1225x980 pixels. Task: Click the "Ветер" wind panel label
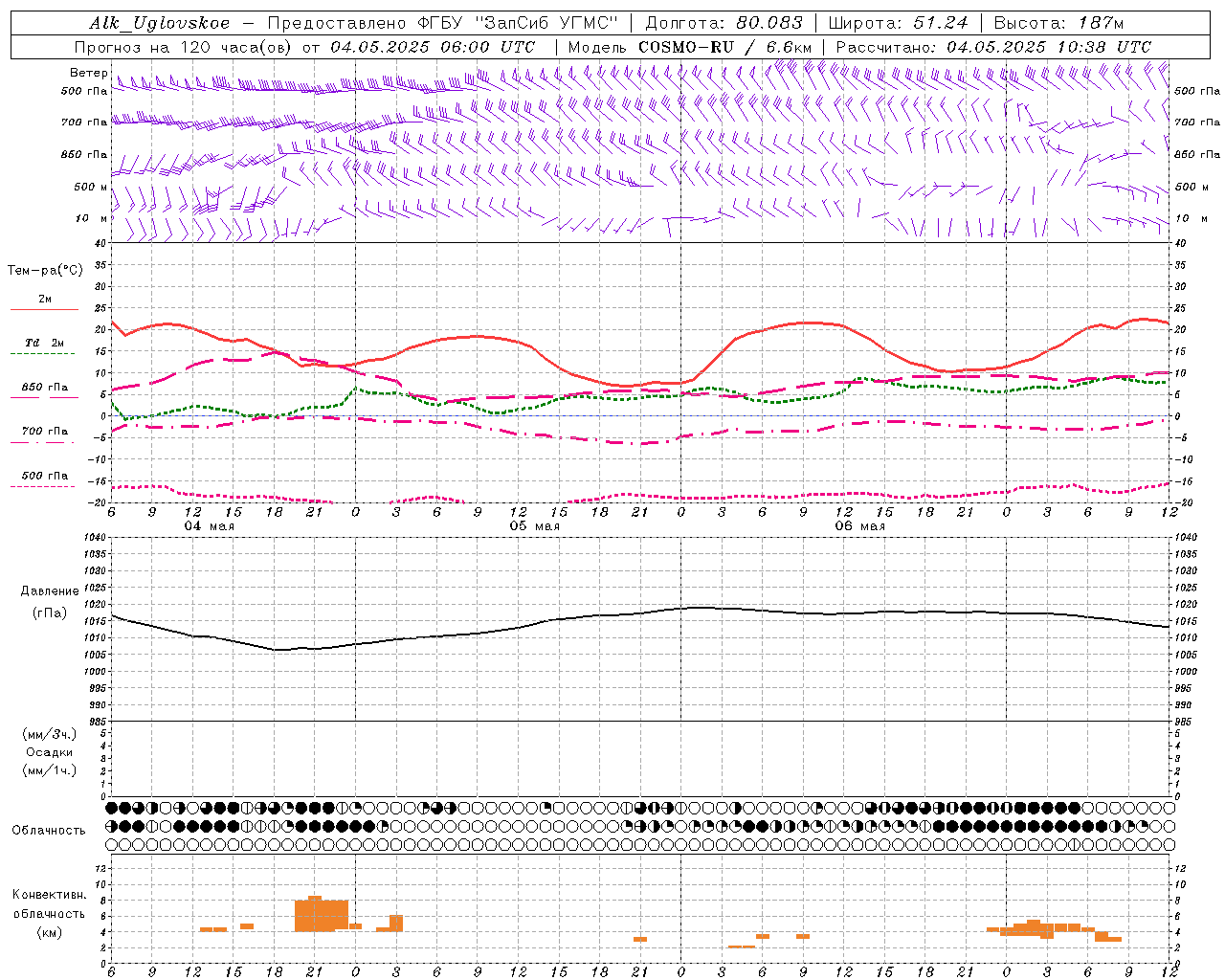(88, 73)
